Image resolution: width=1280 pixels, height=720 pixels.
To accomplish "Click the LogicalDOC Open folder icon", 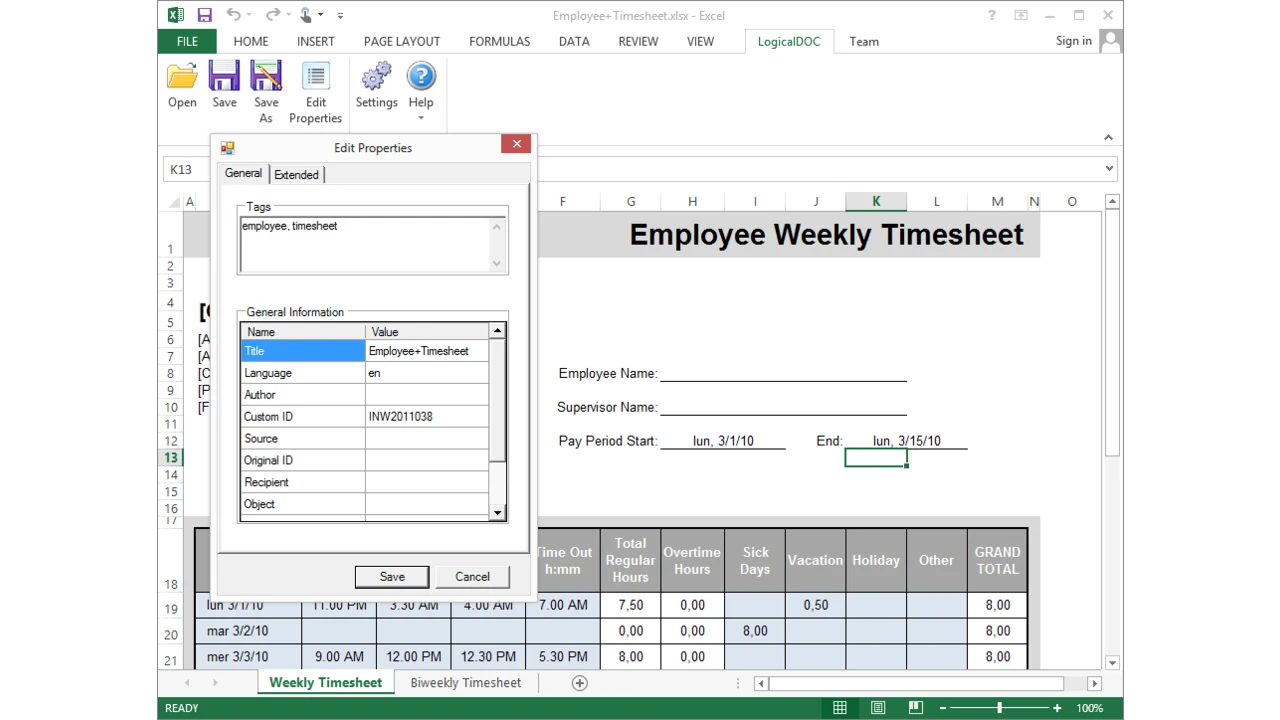I will pos(182,78).
